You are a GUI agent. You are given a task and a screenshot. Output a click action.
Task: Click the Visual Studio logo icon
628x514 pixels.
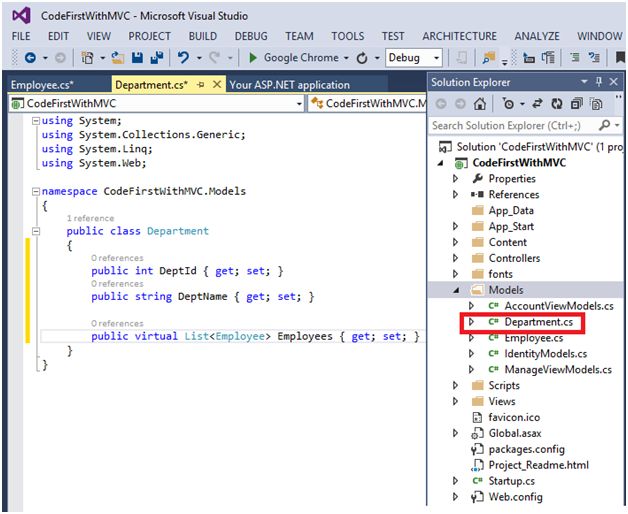[21, 16]
